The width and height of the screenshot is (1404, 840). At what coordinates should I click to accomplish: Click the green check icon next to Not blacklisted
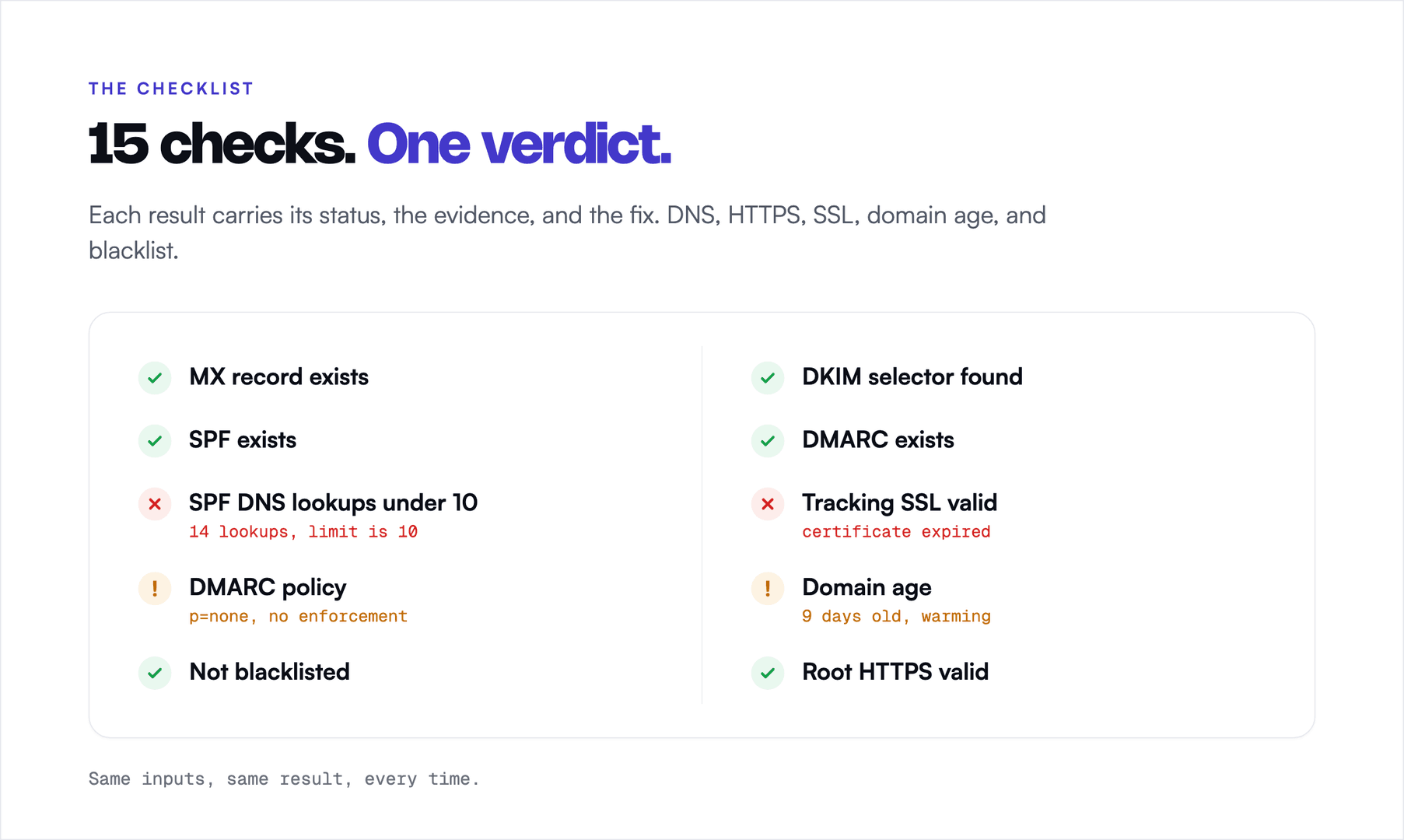tap(155, 673)
